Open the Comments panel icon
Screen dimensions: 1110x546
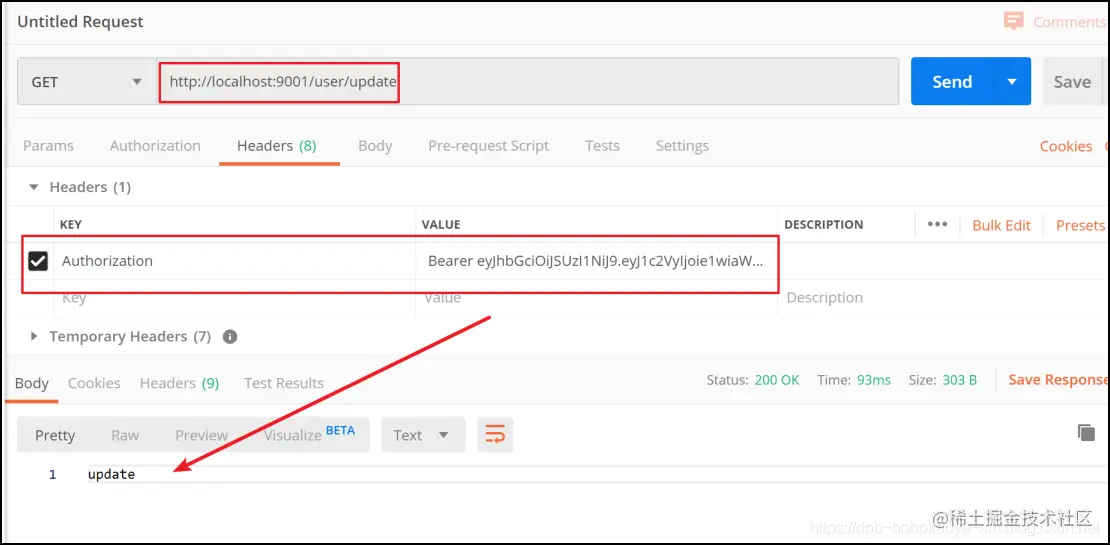tap(1014, 21)
